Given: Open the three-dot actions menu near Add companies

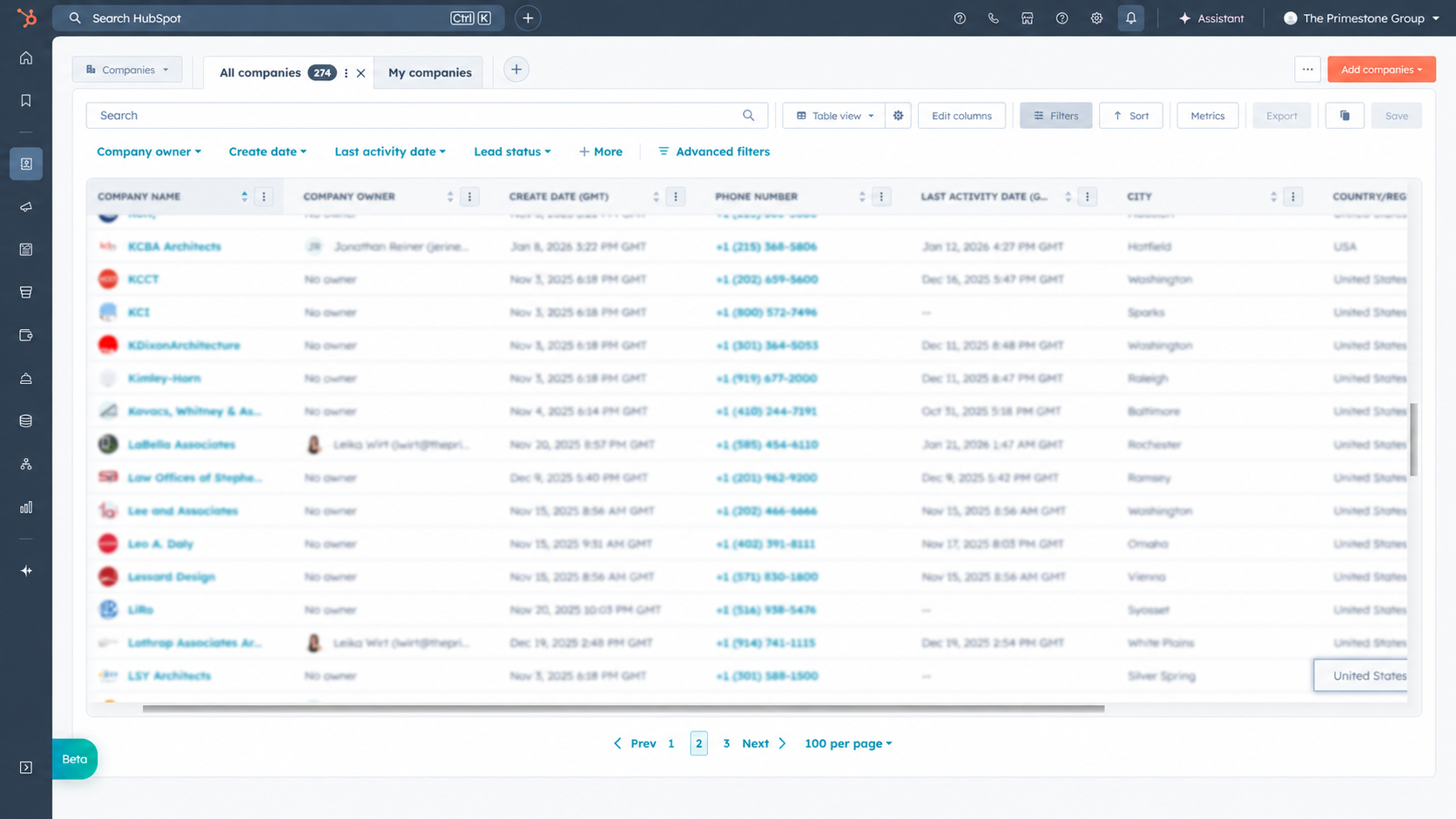Looking at the screenshot, I should 1307,70.
